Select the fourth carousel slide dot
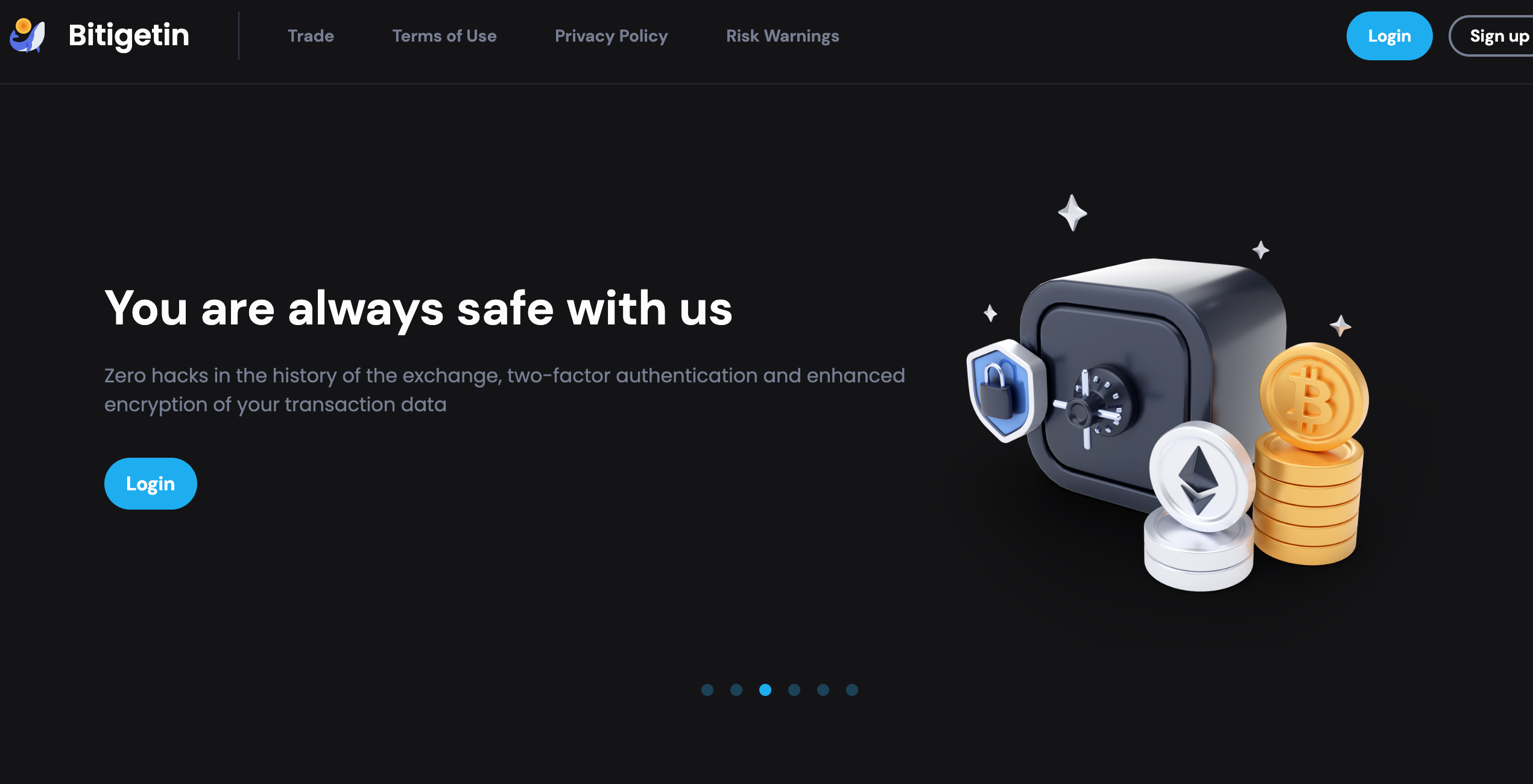The width and height of the screenshot is (1533, 784). point(794,690)
